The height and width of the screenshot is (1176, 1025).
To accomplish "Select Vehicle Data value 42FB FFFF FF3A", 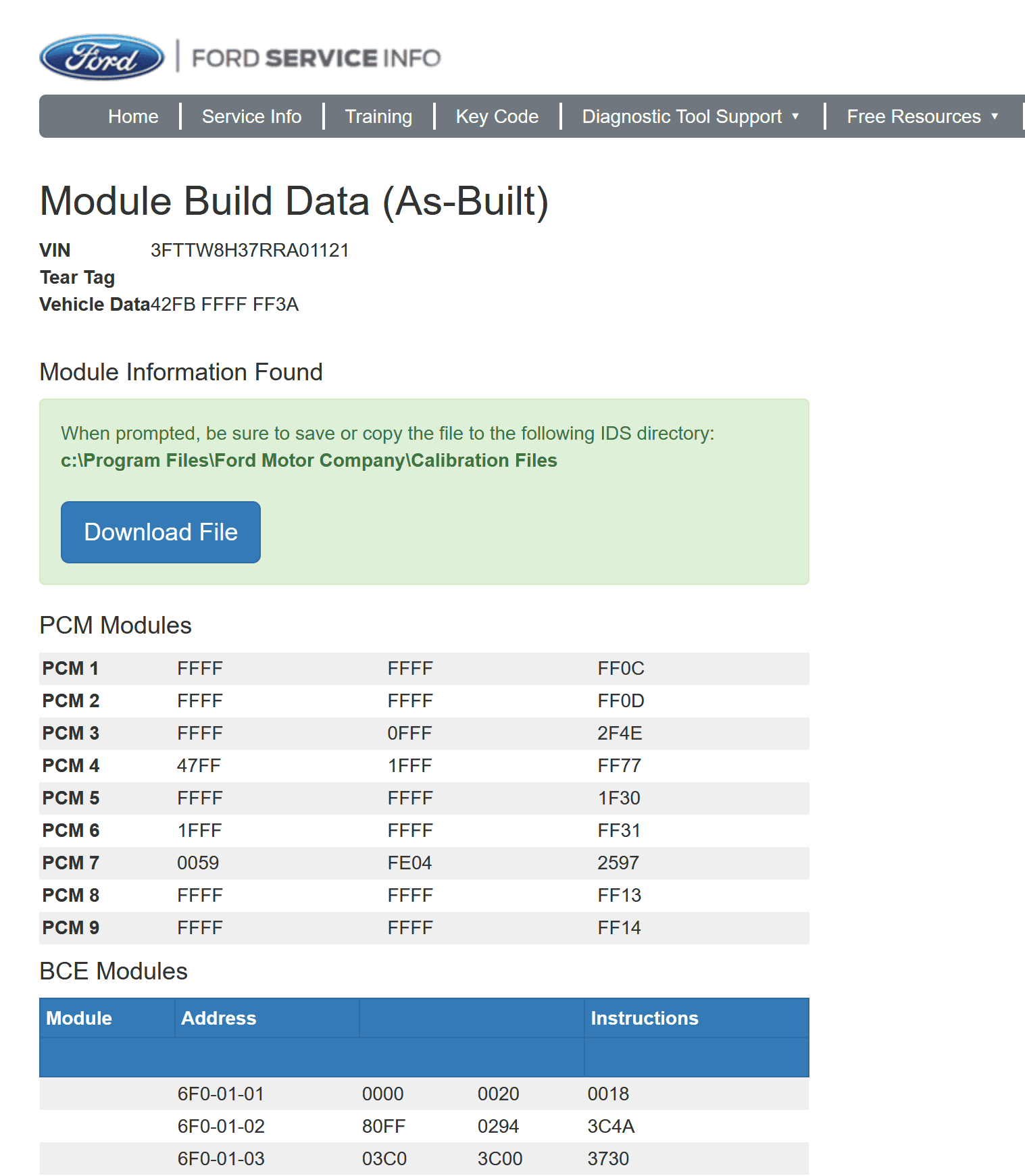I will pos(224,305).
